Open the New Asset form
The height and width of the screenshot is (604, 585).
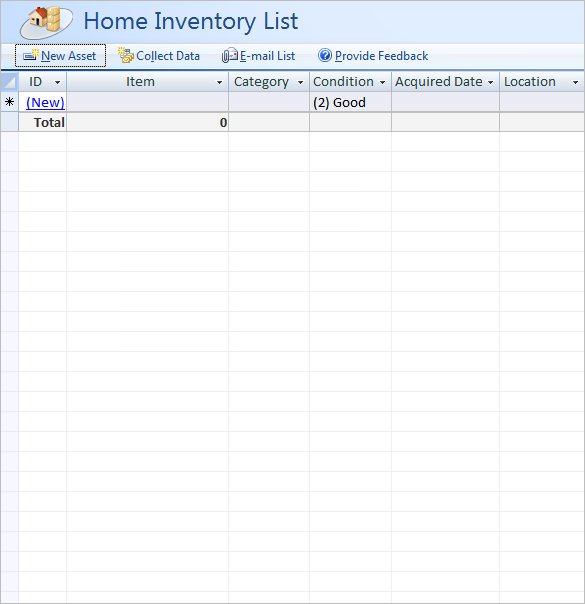point(60,55)
